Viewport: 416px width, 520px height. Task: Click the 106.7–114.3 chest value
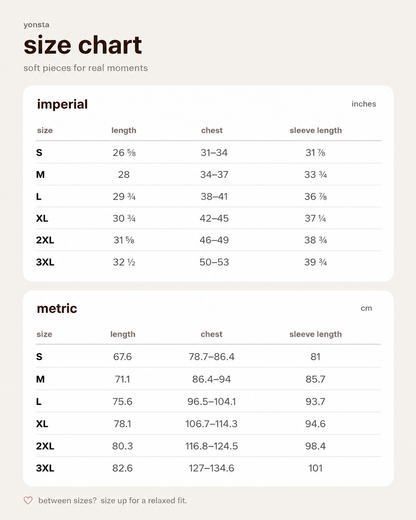(211, 424)
